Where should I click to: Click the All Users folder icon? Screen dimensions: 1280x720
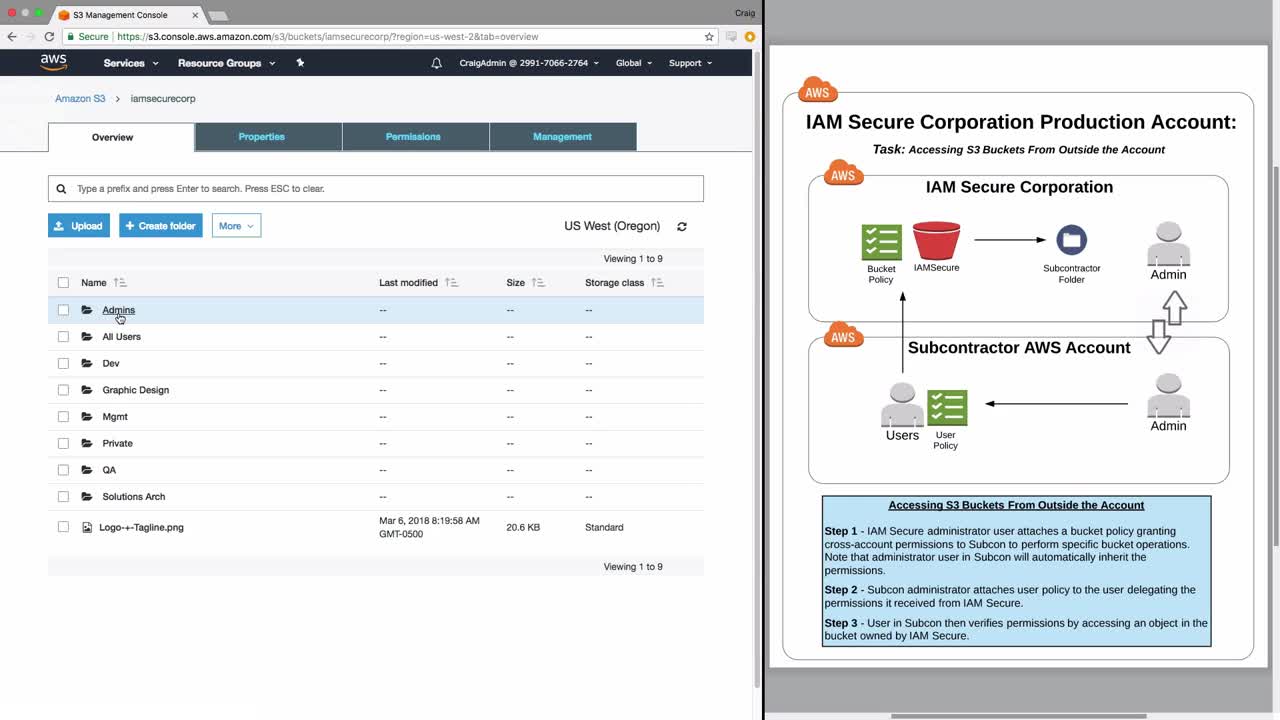point(87,337)
